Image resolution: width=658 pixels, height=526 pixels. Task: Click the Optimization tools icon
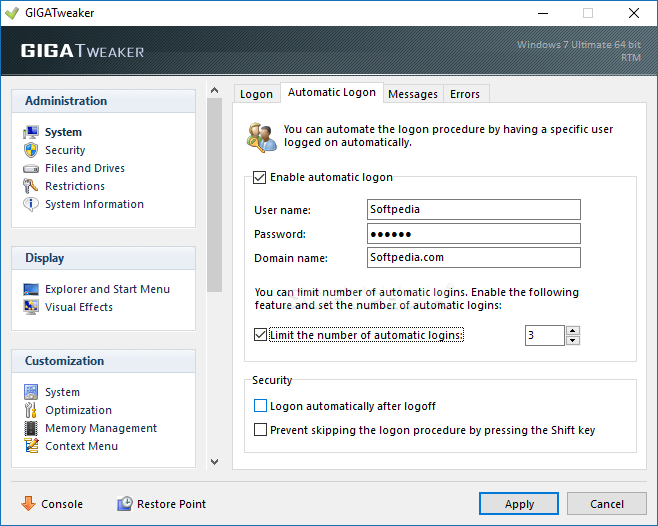point(31,410)
